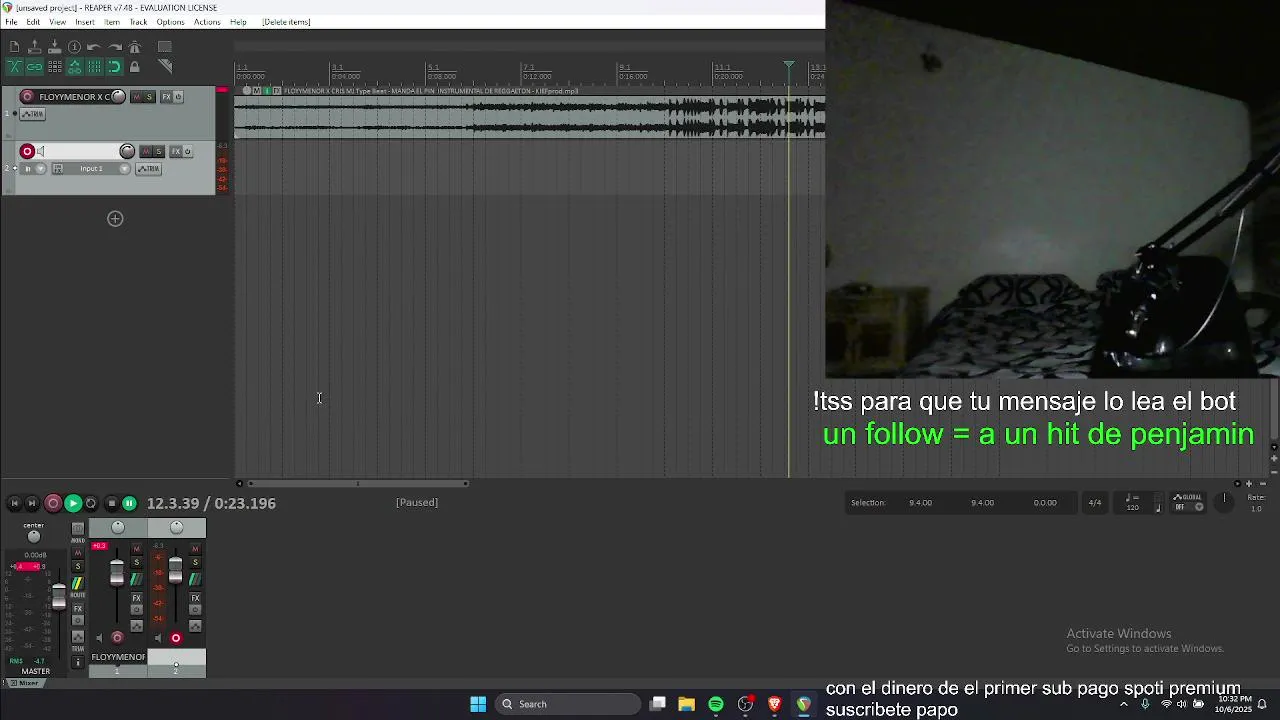Toggle grid lines toolbar icon

click(94, 67)
